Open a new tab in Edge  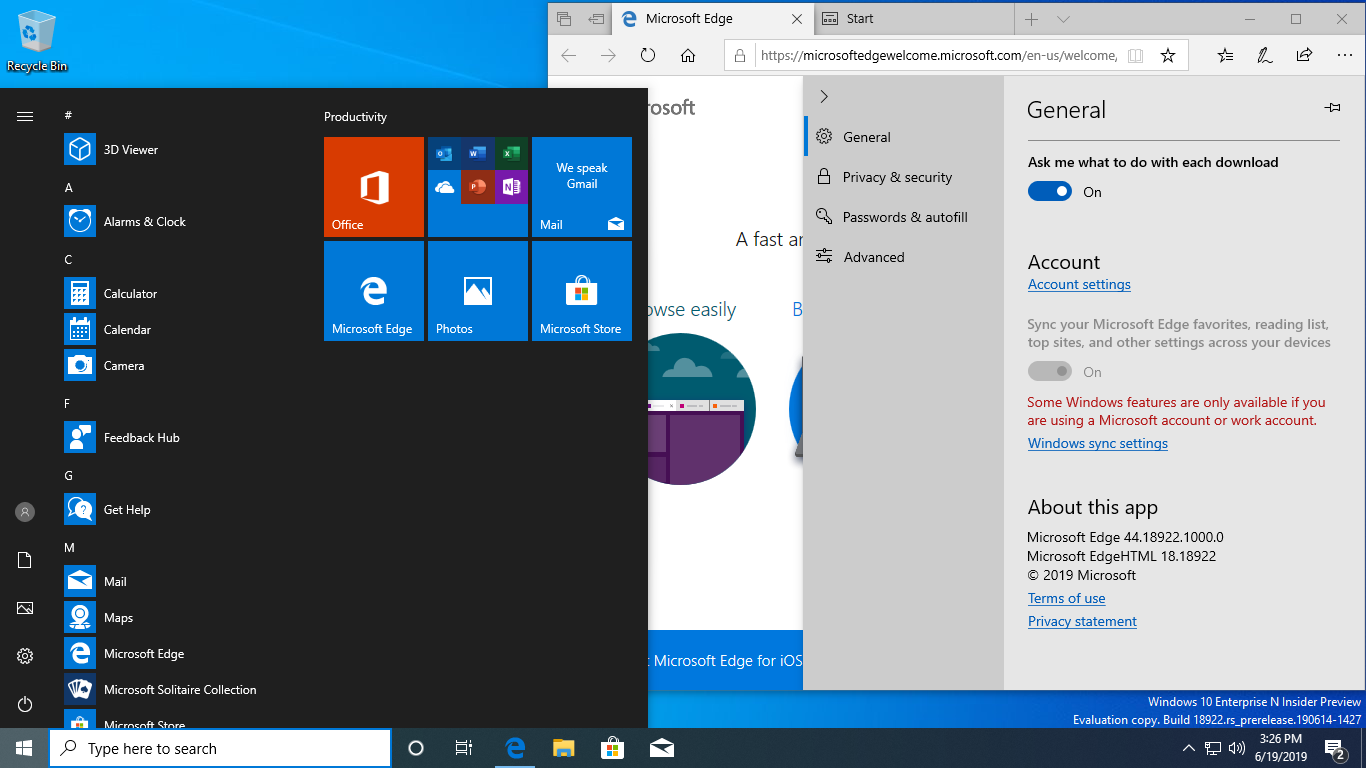pos(1032,19)
